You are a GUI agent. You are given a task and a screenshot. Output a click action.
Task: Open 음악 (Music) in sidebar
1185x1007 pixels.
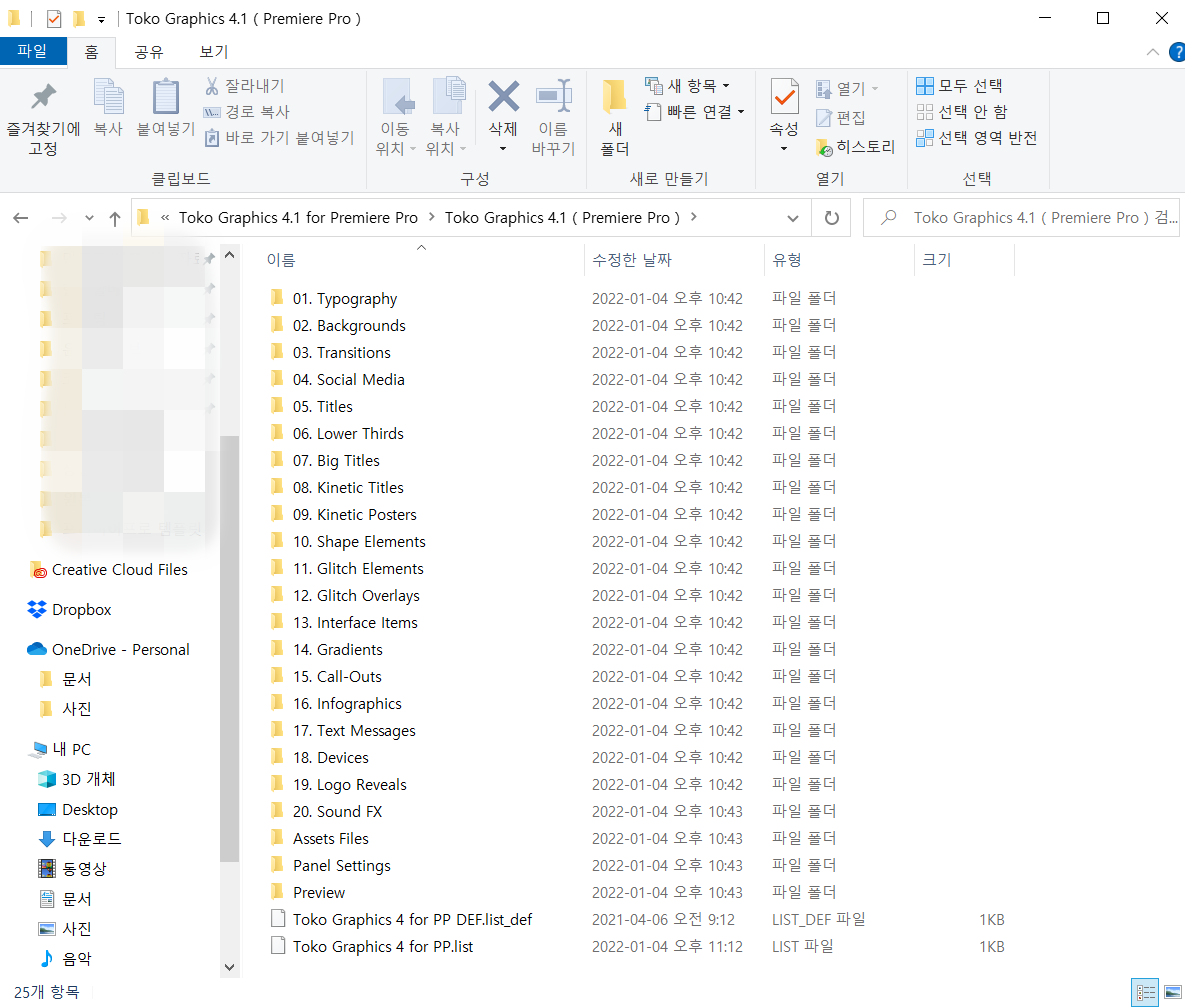(x=65, y=959)
